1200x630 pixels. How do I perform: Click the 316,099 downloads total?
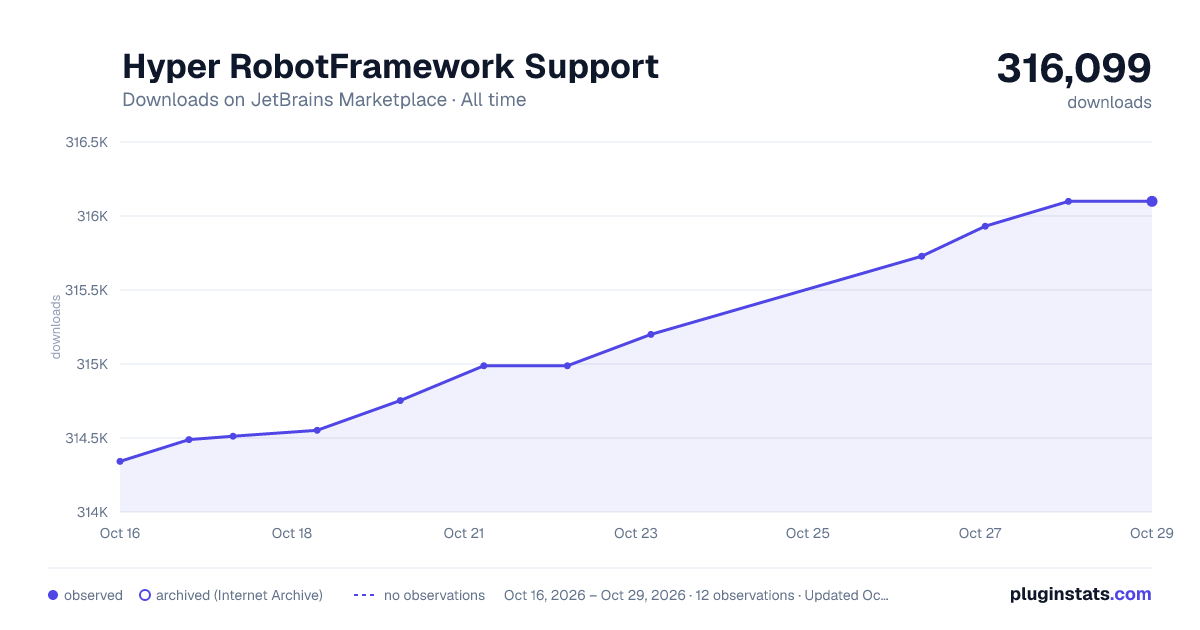[x=1074, y=68]
